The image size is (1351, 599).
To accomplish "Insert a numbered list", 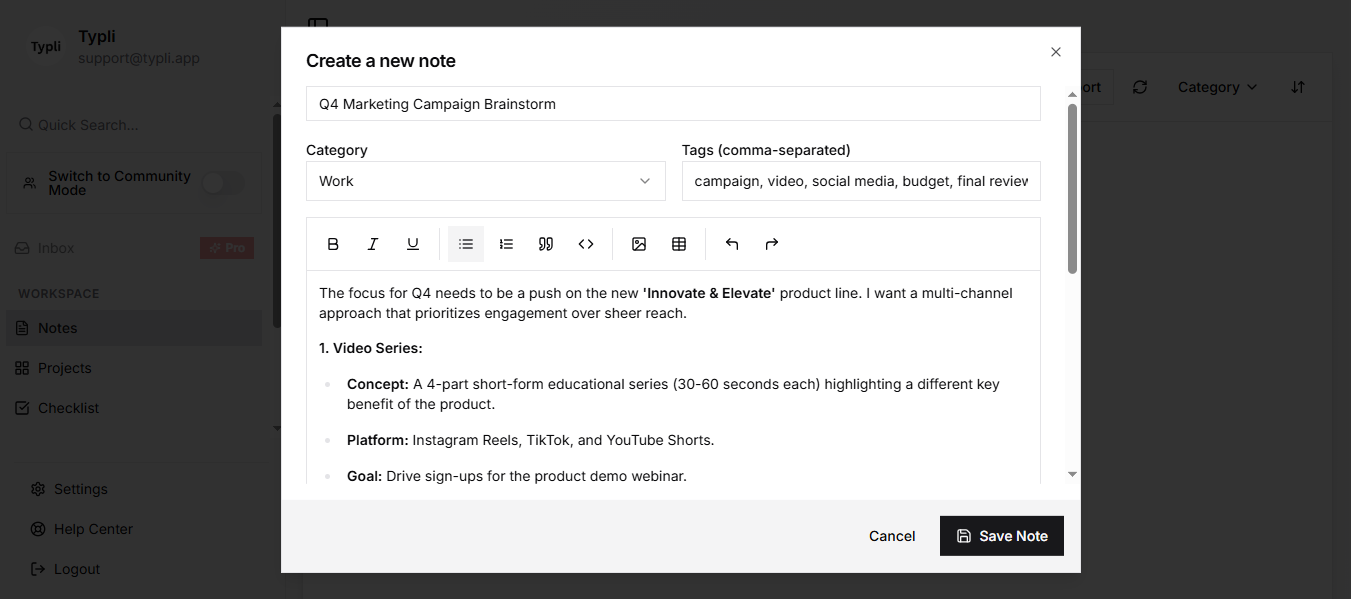I will (506, 244).
